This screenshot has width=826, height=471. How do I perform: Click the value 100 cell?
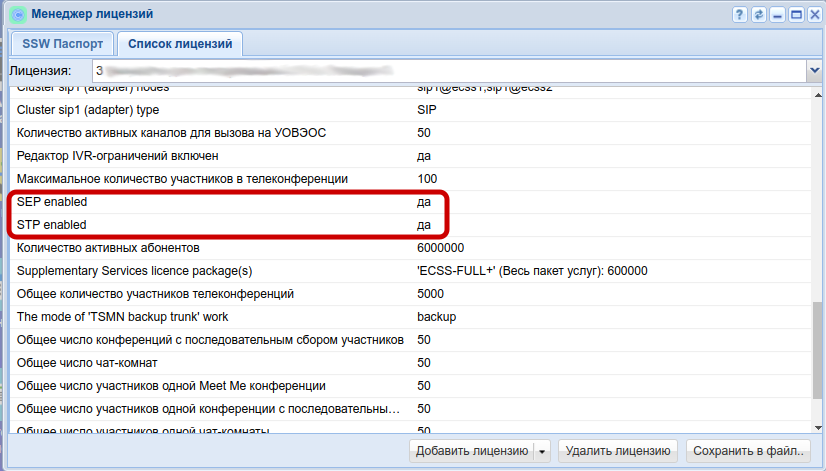427,179
